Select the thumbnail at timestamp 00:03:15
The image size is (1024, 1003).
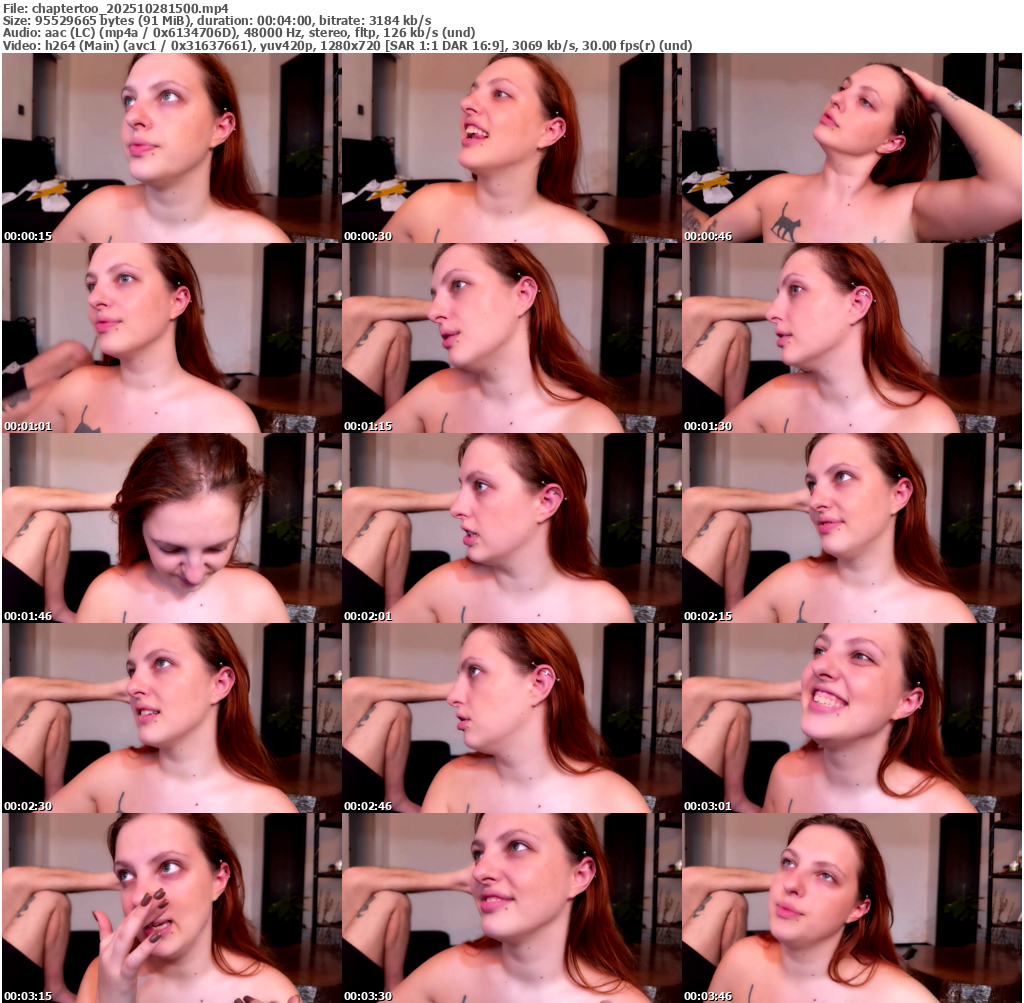171,908
